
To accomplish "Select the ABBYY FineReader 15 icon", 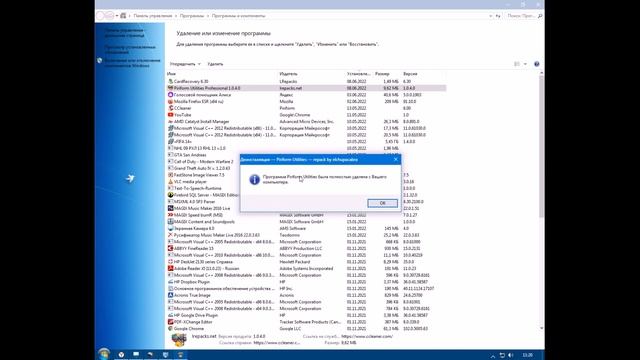I will (x=170, y=248).
